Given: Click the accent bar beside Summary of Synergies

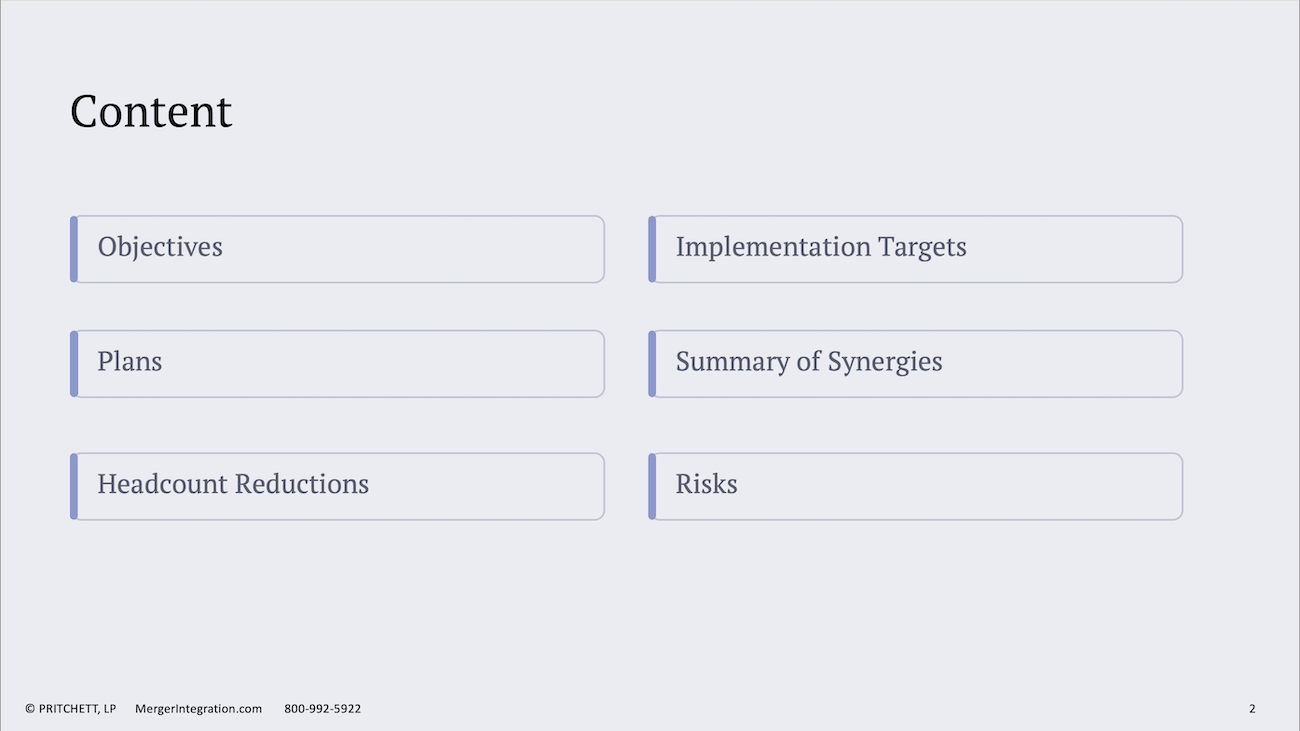Looking at the screenshot, I should [x=652, y=364].
